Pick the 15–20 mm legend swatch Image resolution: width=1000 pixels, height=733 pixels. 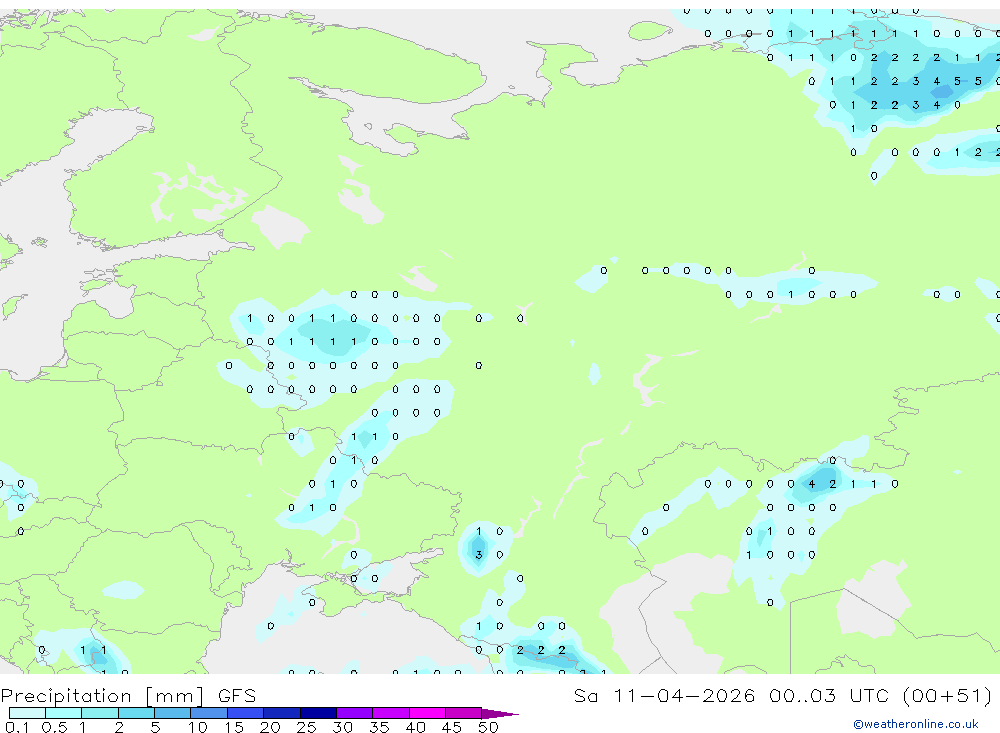pos(246,713)
